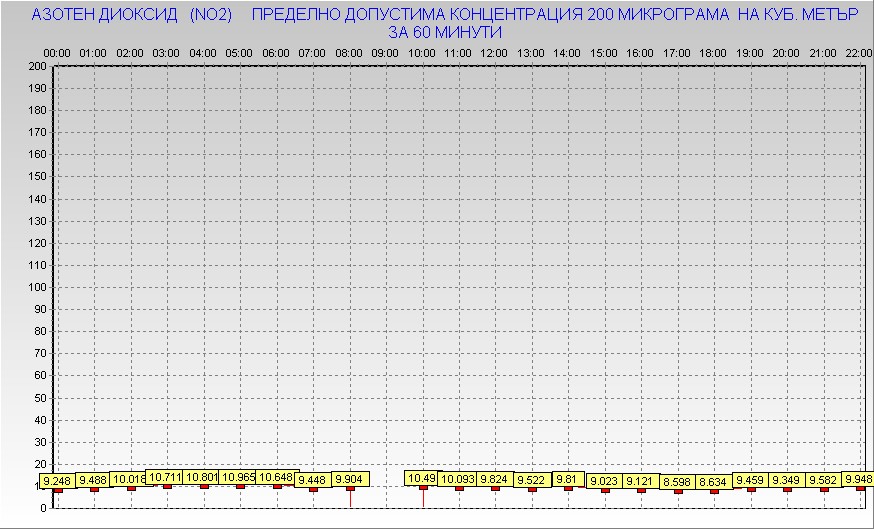This screenshot has height=529, width=874.
Task: Click the 9.023 data label
Action: pyautogui.click(x=604, y=481)
